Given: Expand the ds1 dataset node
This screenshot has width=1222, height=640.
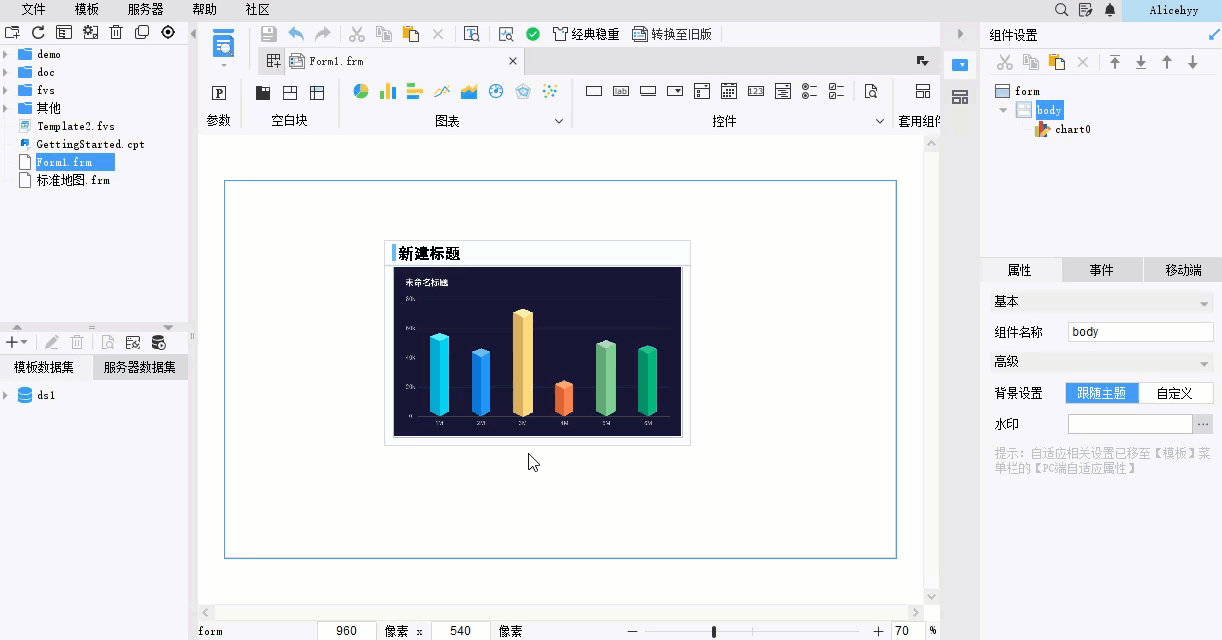Looking at the screenshot, I should coord(6,395).
